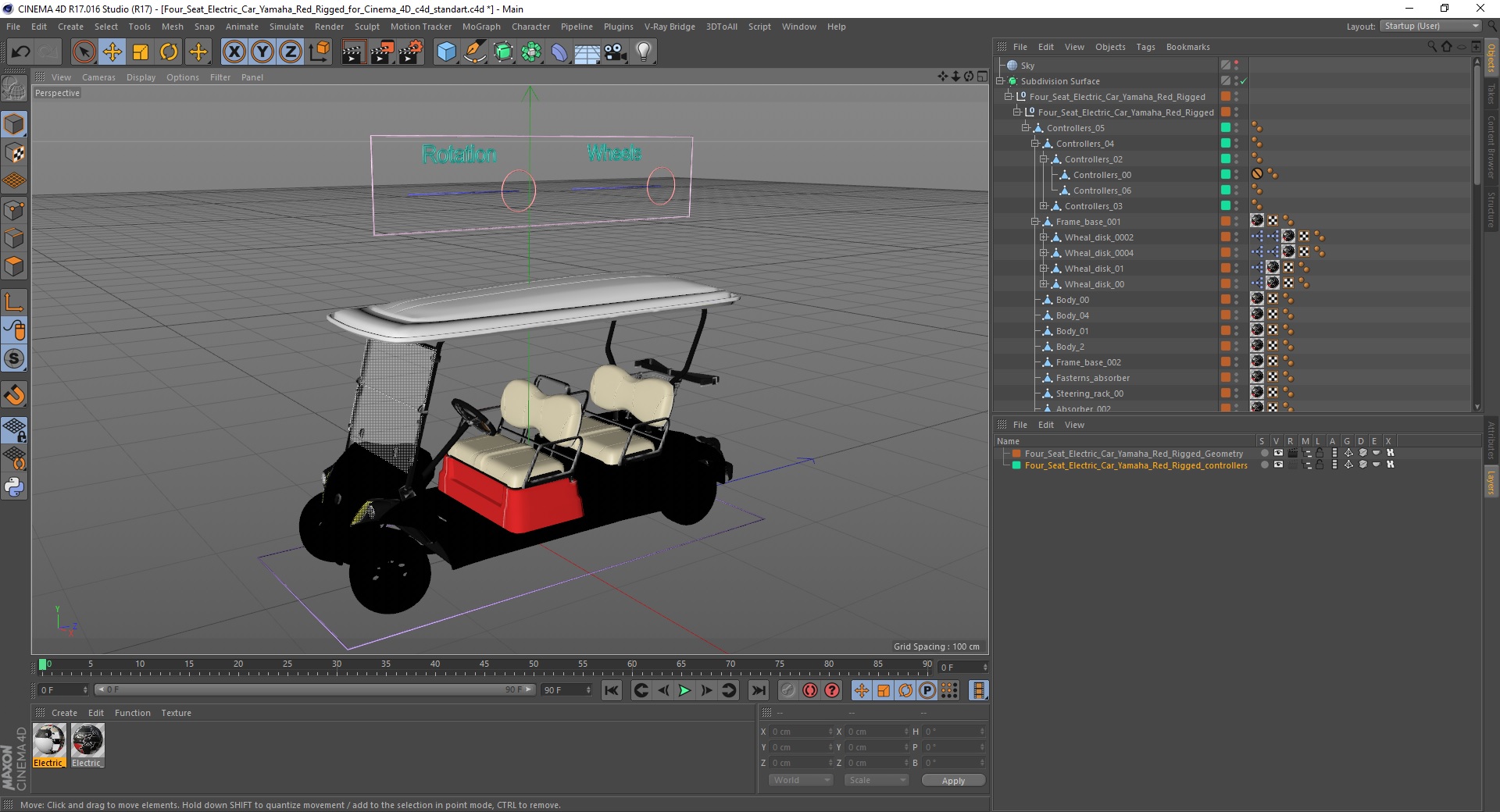Image resolution: width=1500 pixels, height=812 pixels.
Task: Toggle autokeying record button
Action: click(x=810, y=690)
